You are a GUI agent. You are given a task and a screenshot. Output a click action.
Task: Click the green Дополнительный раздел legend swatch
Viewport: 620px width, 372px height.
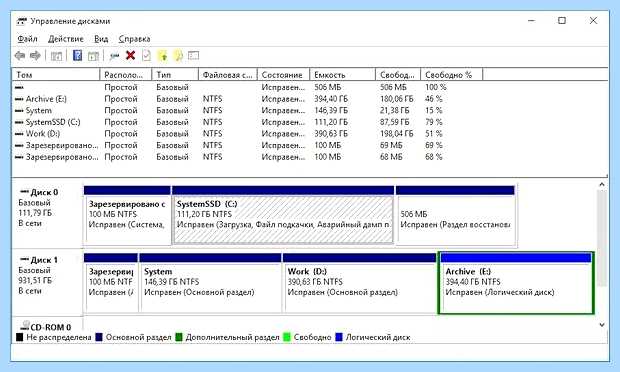click(179, 337)
